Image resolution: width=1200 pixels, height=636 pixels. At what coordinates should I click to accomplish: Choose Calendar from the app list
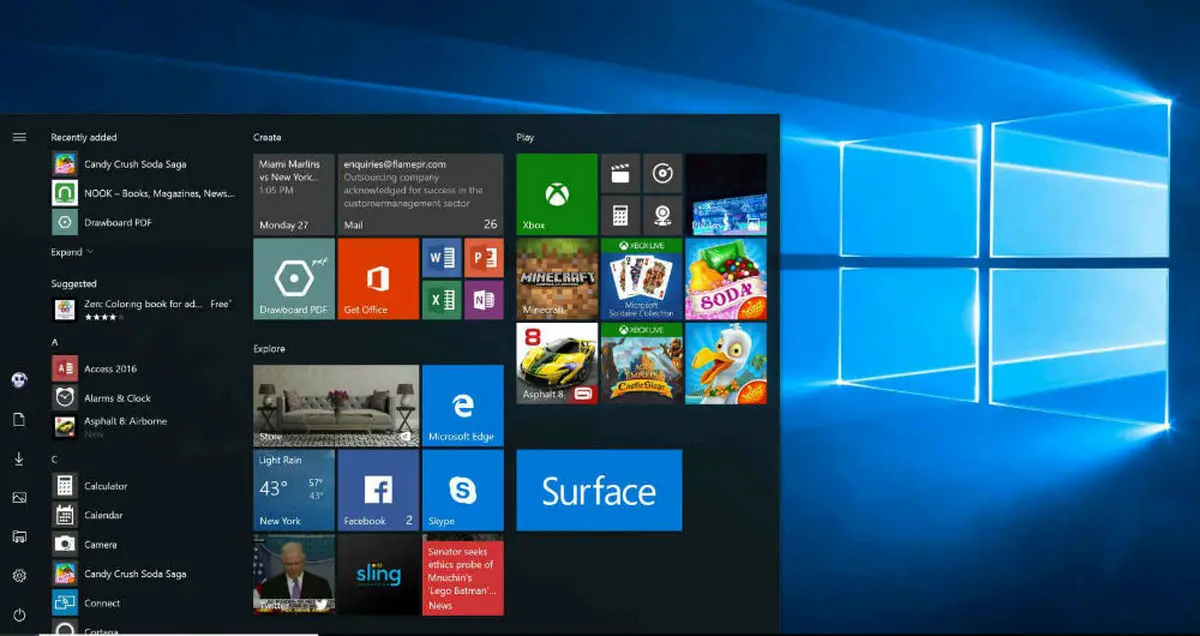click(103, 515)
